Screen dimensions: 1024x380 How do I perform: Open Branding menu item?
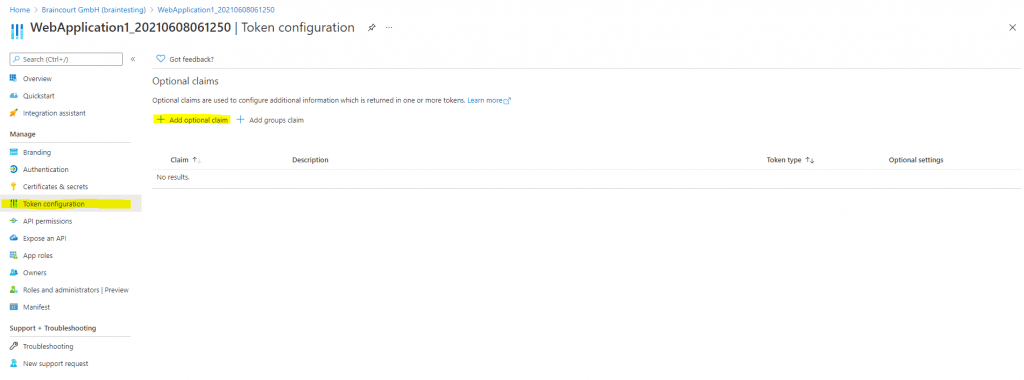pyautogui.click(x=37, y=152)
